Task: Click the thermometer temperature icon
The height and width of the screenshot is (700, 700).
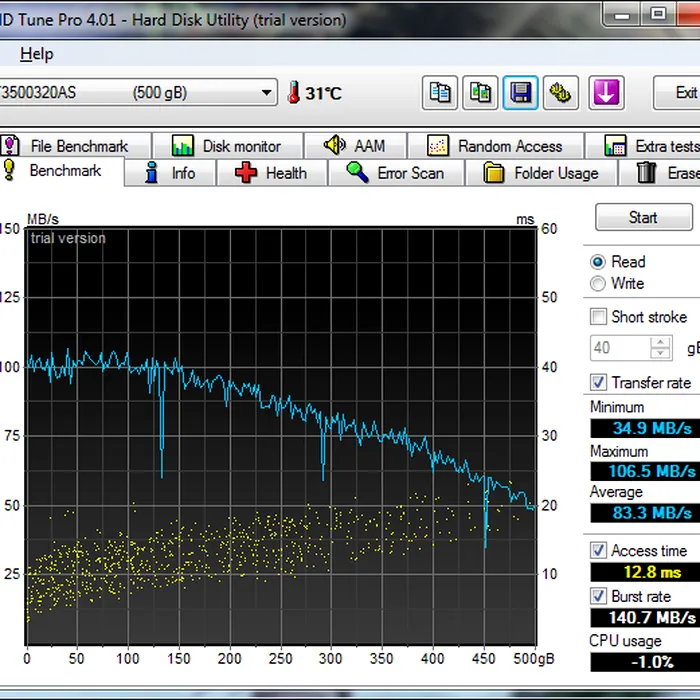Action: tap(294, 92)
